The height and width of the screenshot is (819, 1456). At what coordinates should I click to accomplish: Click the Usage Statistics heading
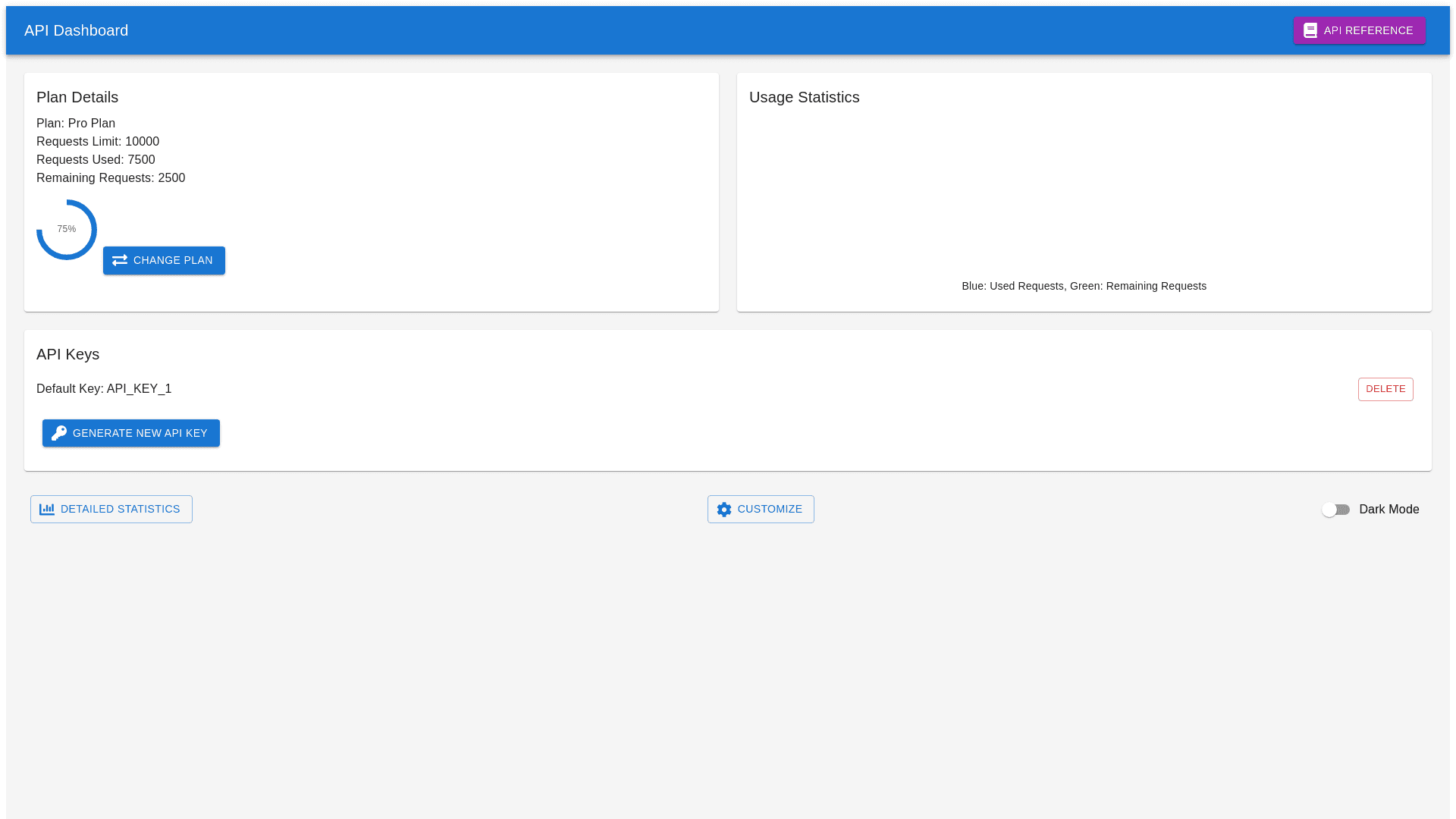point(804,97)
